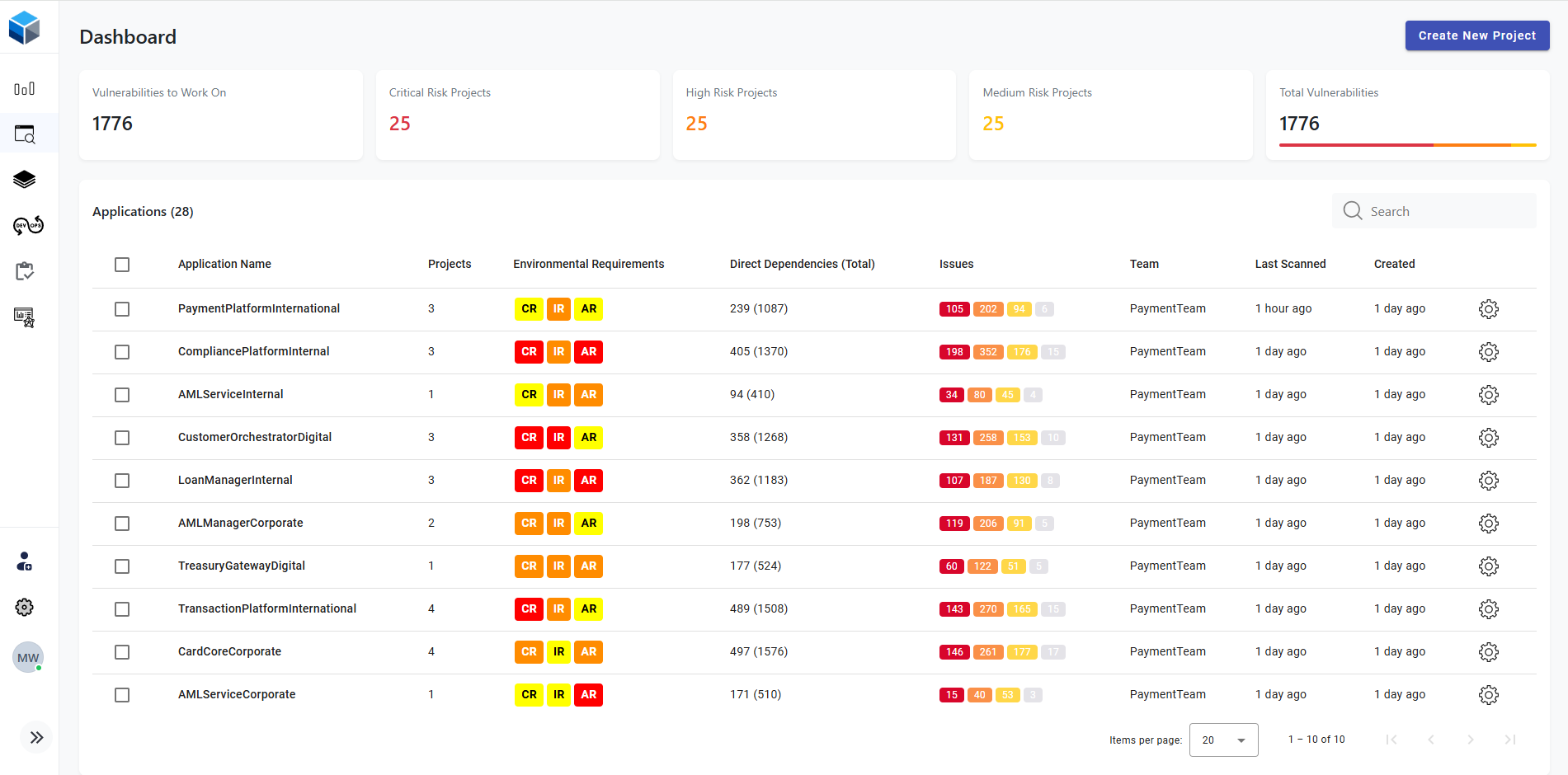This screenshot has width=1568, height=775.
Task: Open the DevOps infinity loop icon
Action: point(28,225)
